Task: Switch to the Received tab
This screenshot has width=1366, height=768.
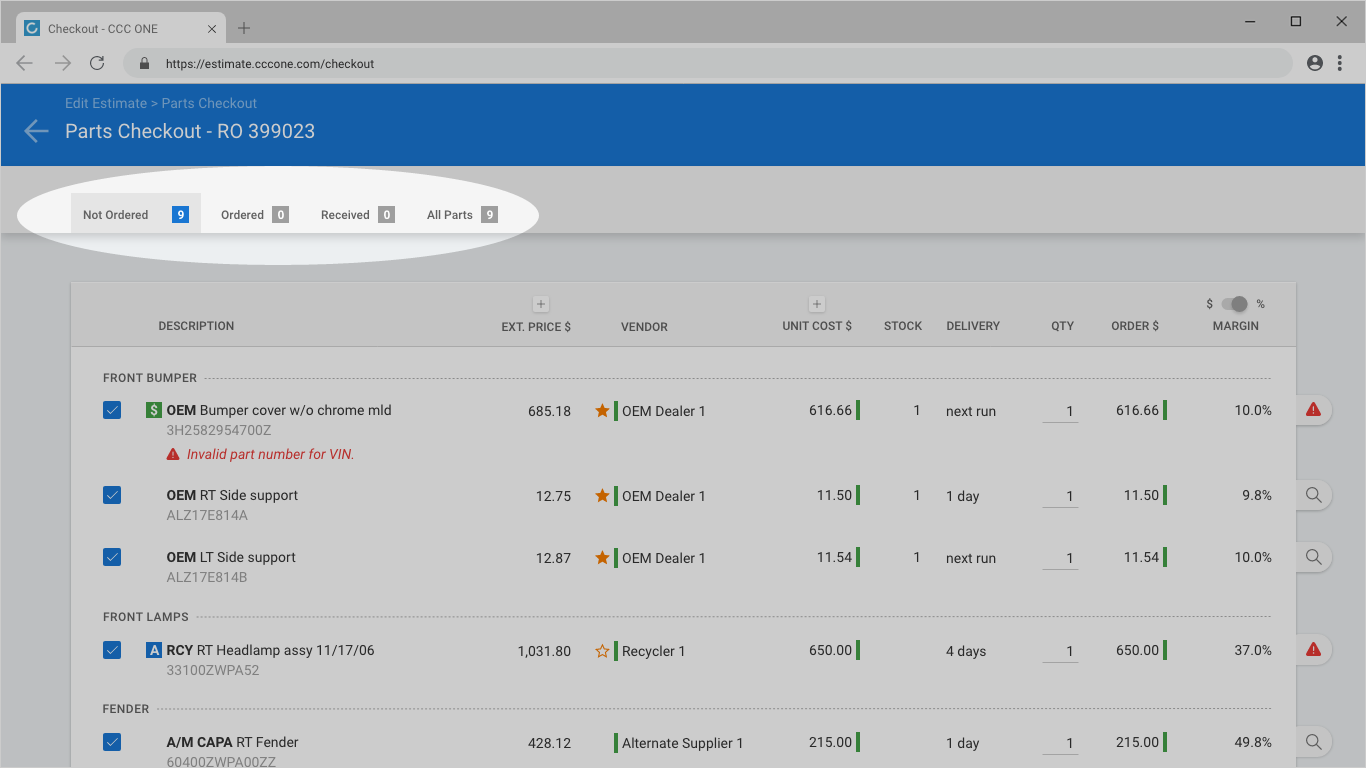Action: pos(357,214)
